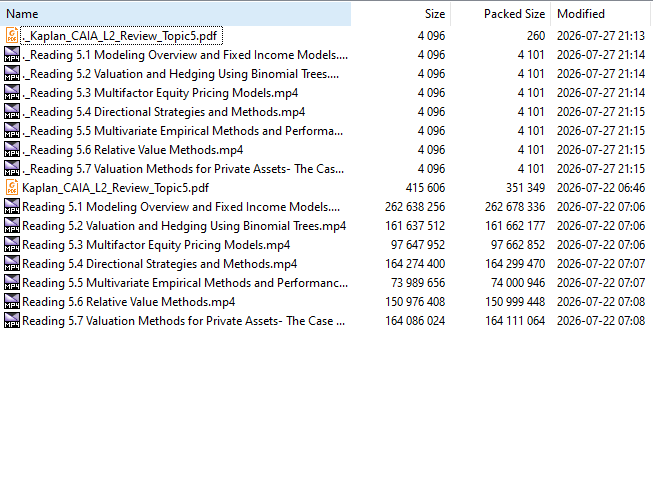The image size is (653, 484).
Task: Click the MP4 icon of ._Reading 5.3 Multifactor Equity
Action: [12, 92]
